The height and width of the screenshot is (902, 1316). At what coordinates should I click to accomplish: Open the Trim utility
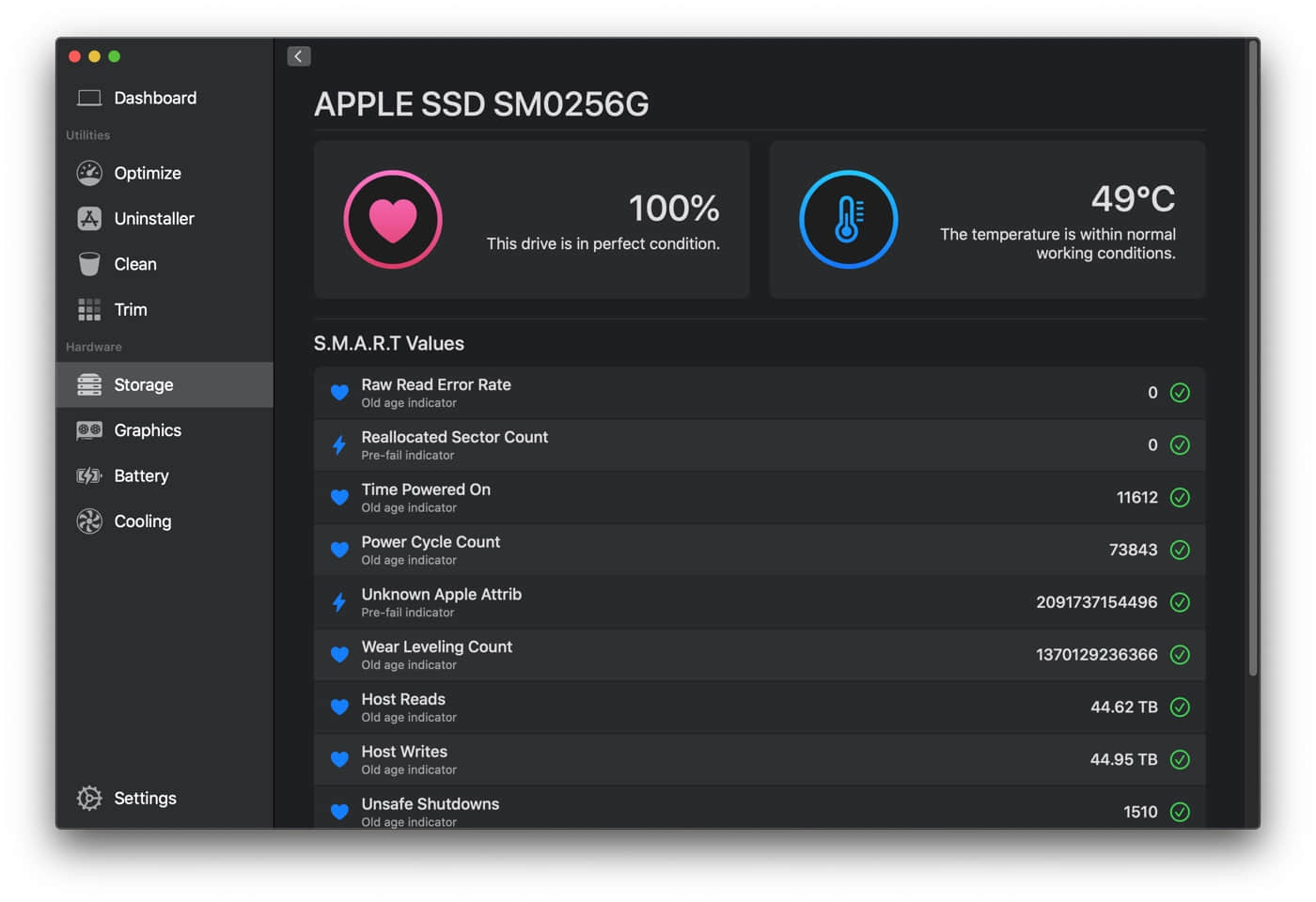[164, 310]
